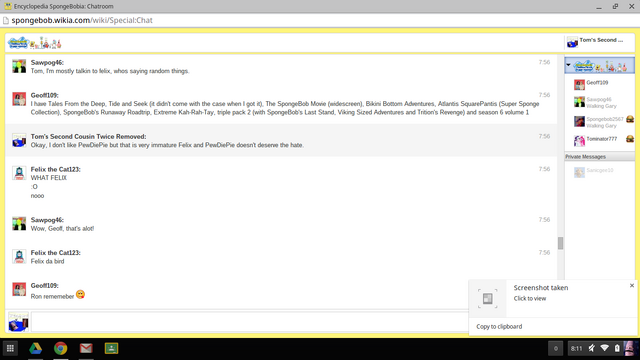
Task: Open Google Classroom from the shelf
Action: 111,348
